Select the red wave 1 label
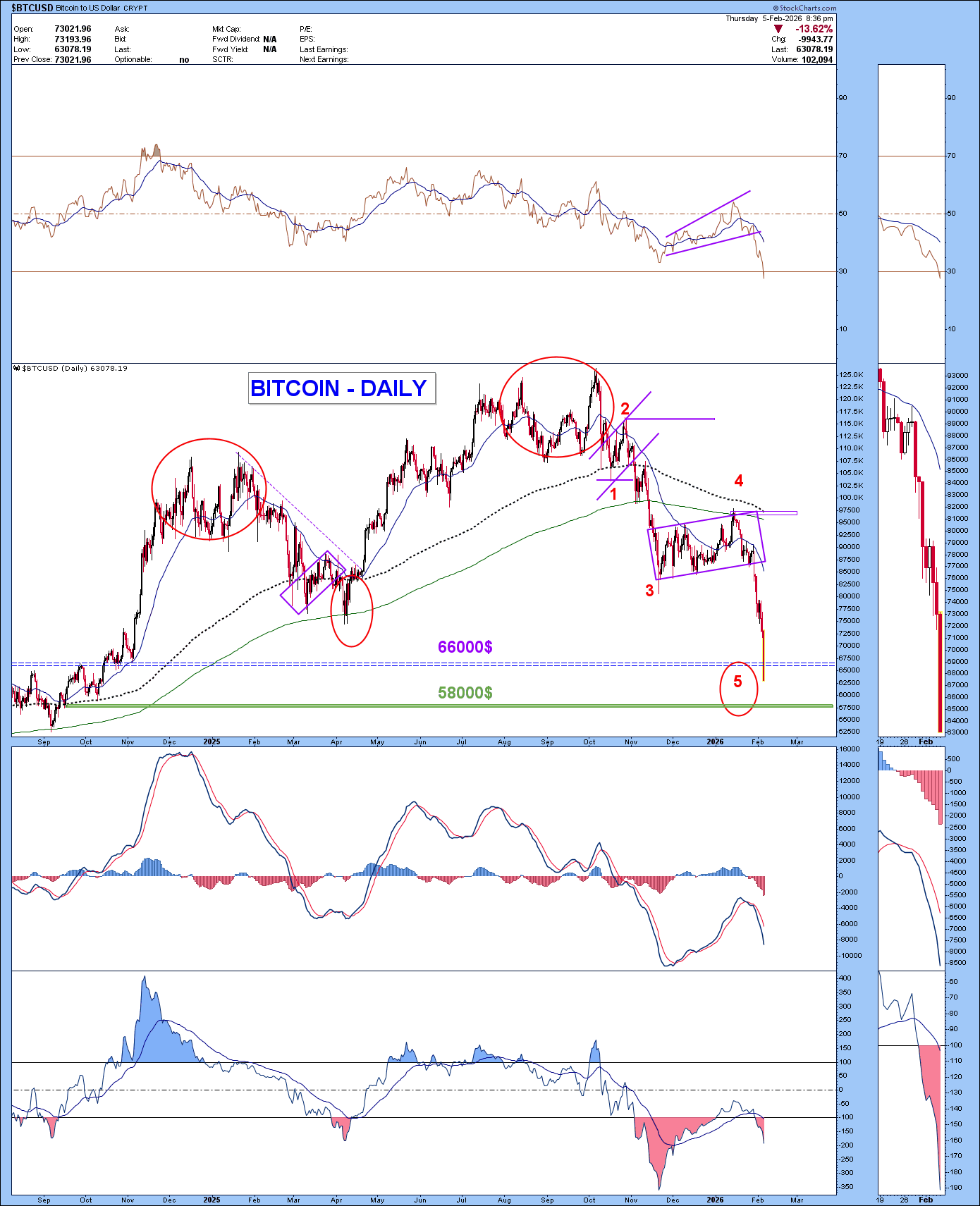 point(613,494)
